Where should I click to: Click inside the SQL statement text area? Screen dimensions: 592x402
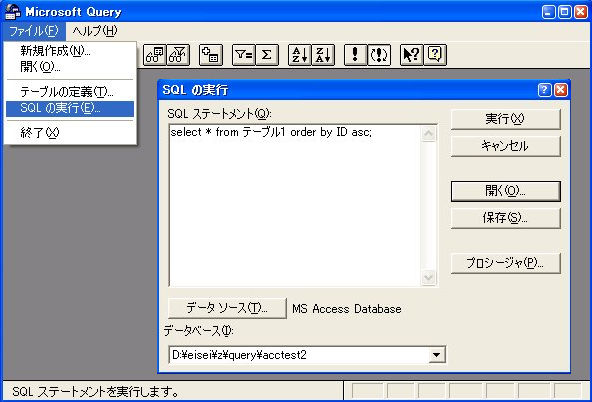(295, 205)
